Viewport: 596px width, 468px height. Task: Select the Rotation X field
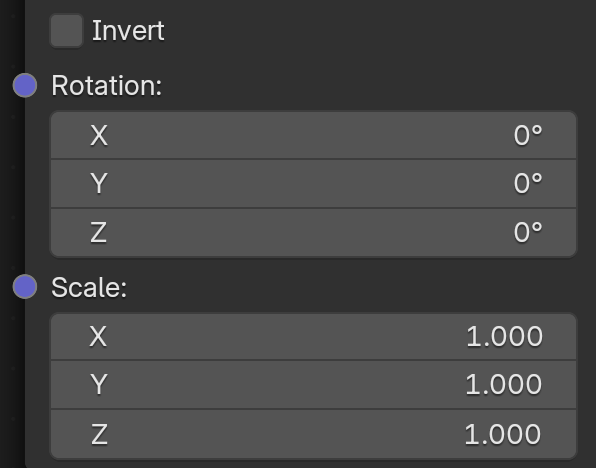click(314, 135)
